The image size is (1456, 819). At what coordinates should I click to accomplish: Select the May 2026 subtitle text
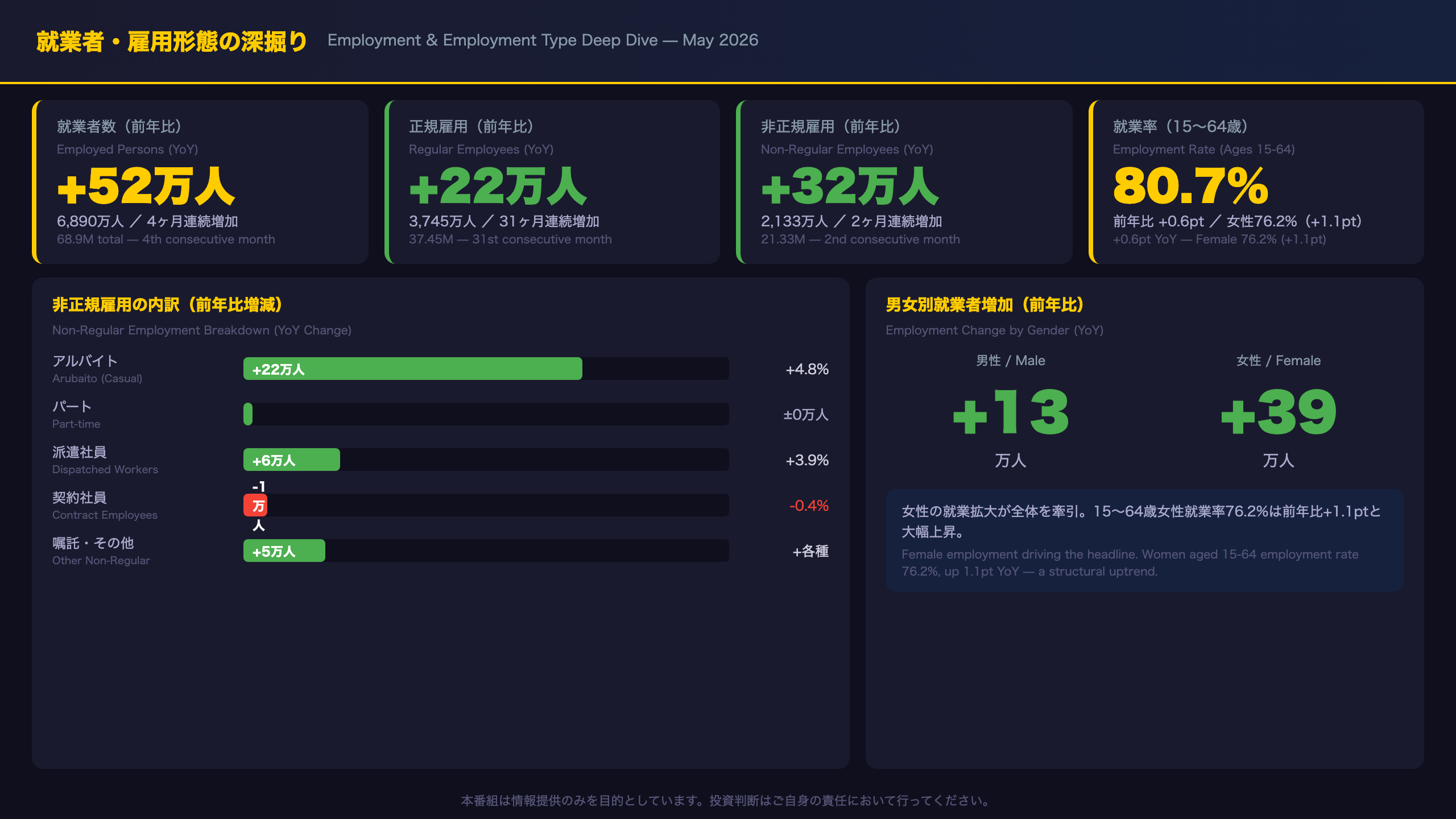(x=720, y=40)
